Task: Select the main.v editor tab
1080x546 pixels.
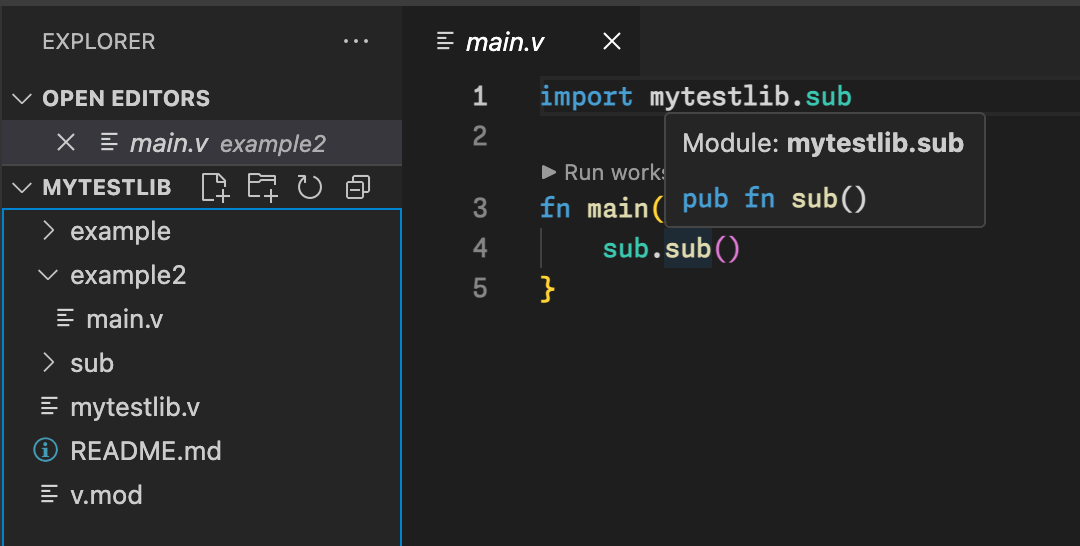Action: pos(505,41)
